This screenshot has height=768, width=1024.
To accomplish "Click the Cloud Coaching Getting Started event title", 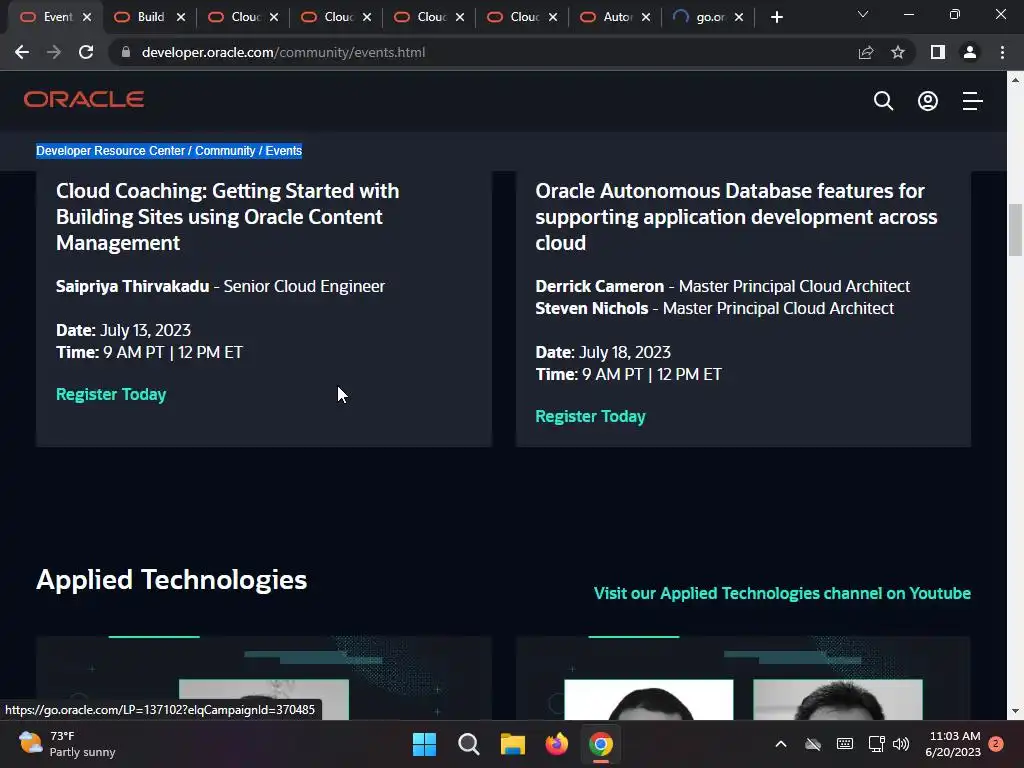I will pyautogui.click(x=227, y=217).
